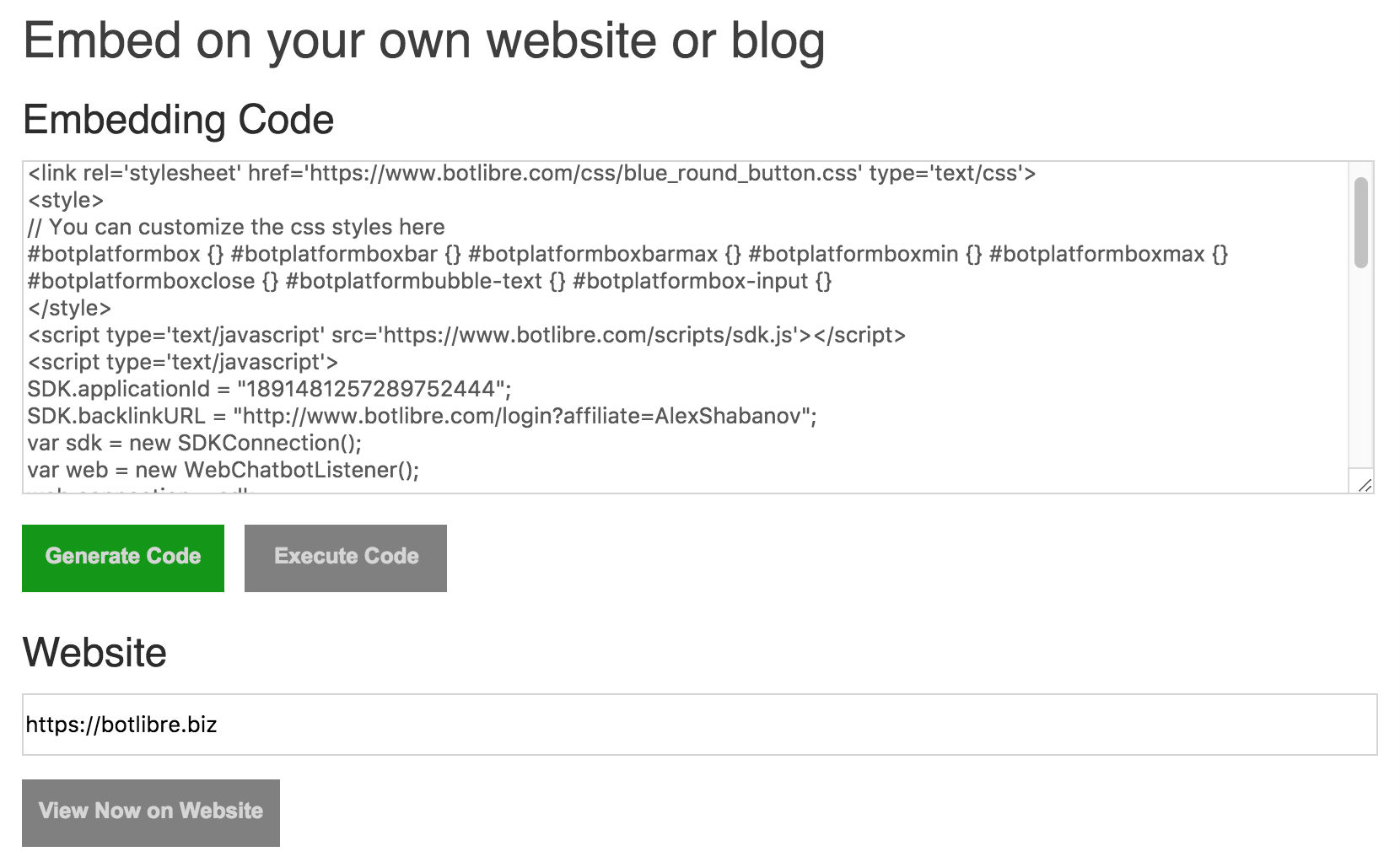This screenshot has height=857, width=1400.
Task: Click the link rel='stylesheet' code line
Action: point(531,174)
